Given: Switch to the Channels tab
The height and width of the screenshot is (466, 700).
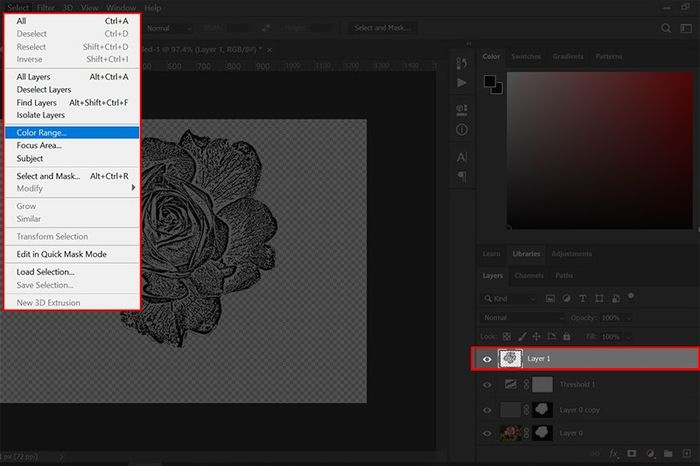Looking at the screenshot, I should pos(529,275).
